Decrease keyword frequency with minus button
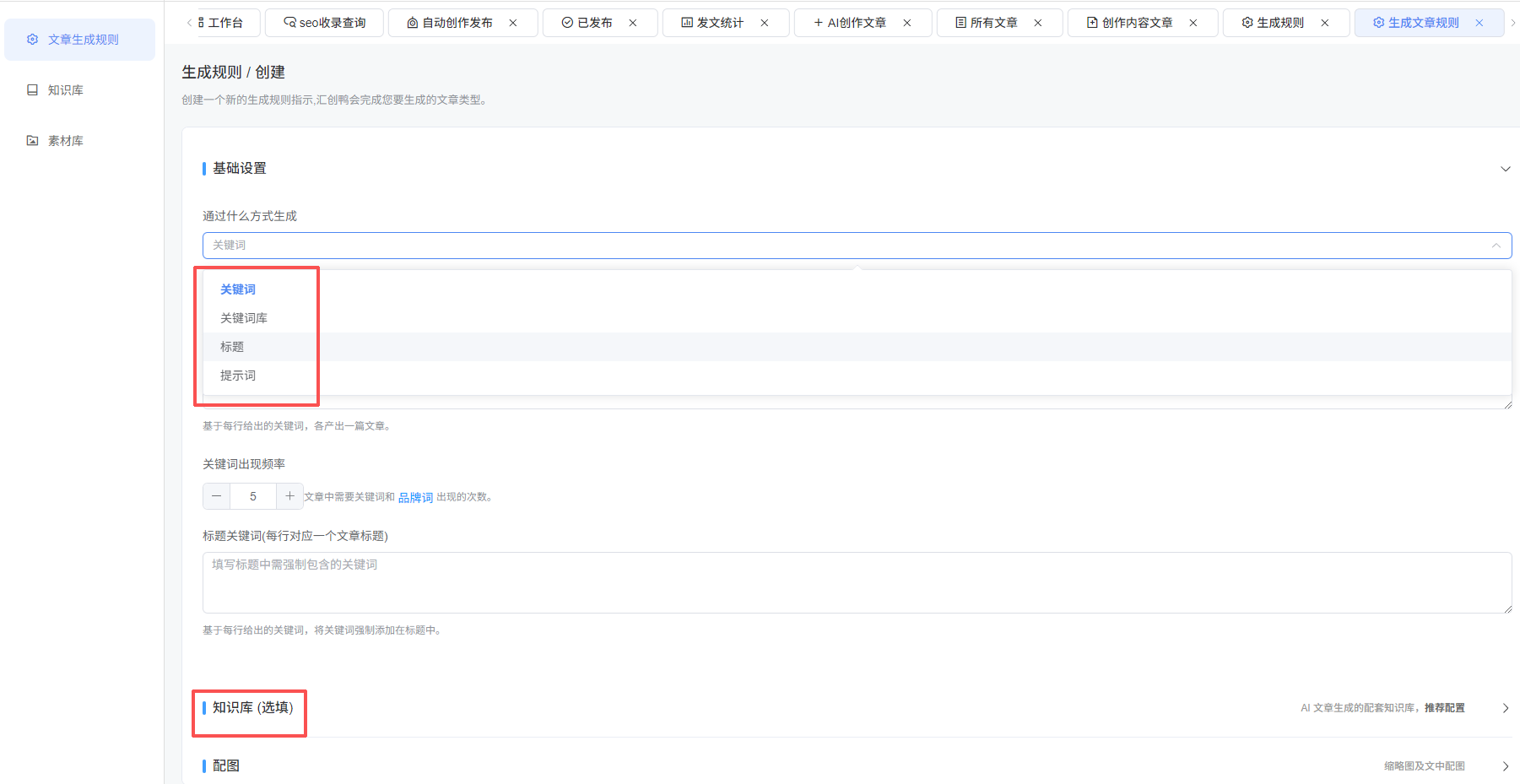The image size is (1520, 784). click(x=217, y=496)
